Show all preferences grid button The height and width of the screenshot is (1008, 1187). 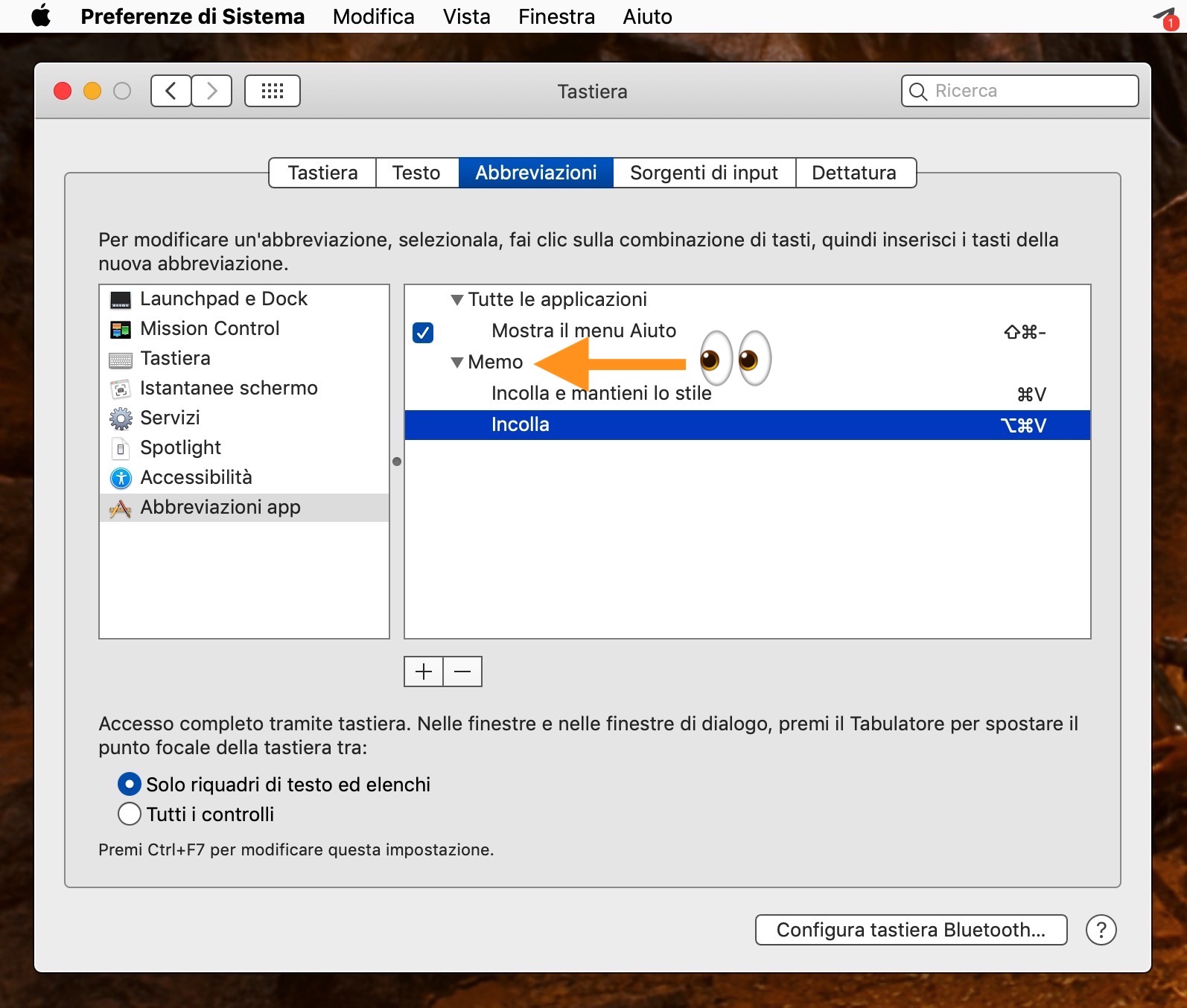[x=273, y=91]
